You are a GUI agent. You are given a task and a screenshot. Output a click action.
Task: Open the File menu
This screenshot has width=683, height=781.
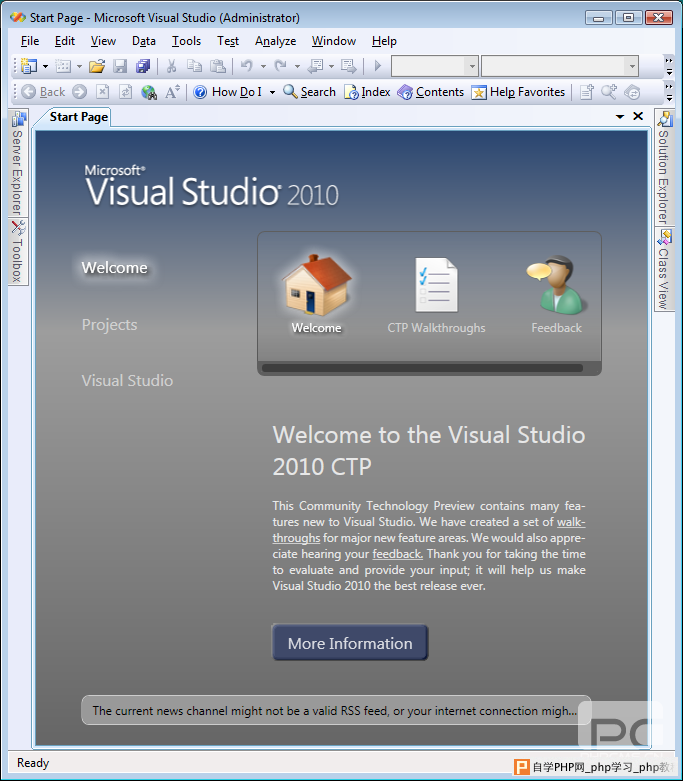point(30,41)
